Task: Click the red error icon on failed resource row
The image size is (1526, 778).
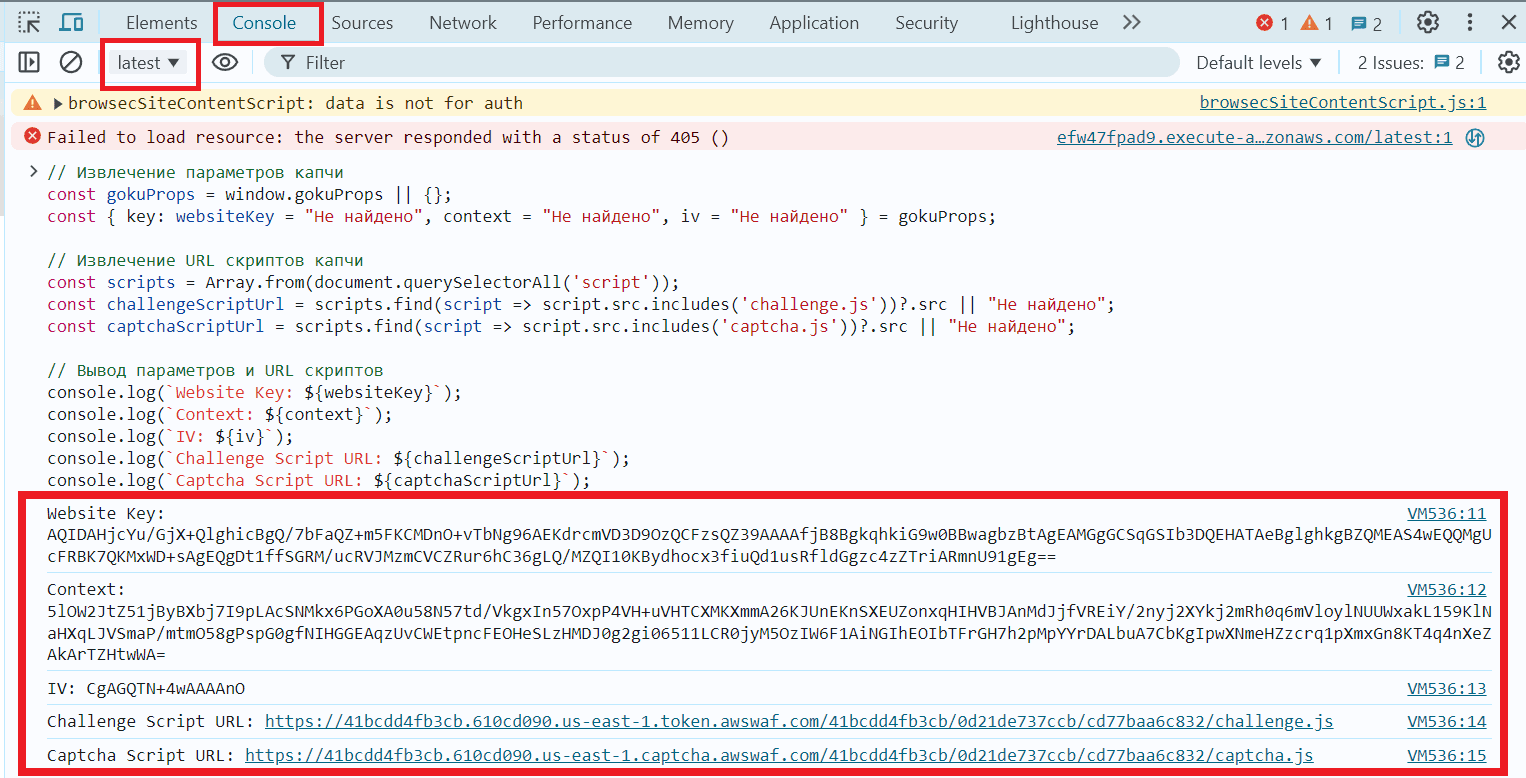Action: tap(33, 136)
